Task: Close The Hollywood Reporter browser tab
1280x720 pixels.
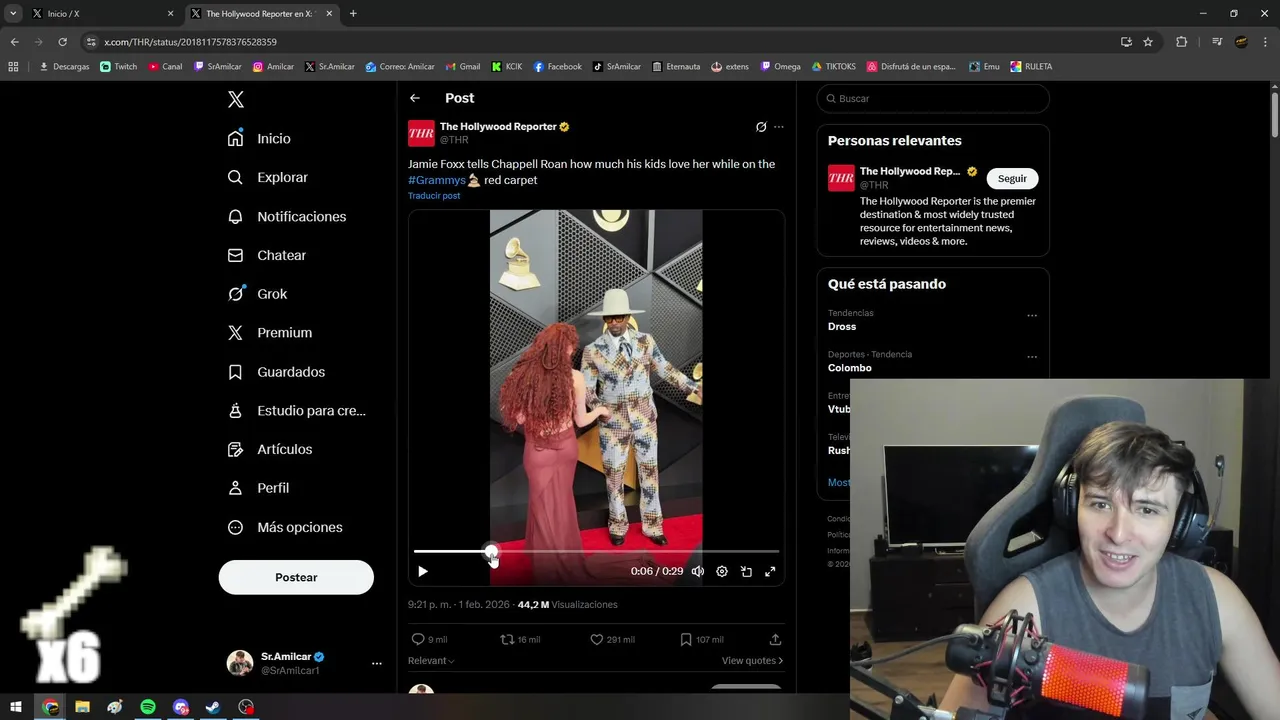Action: pyautogui.click(x=329, y=14)
